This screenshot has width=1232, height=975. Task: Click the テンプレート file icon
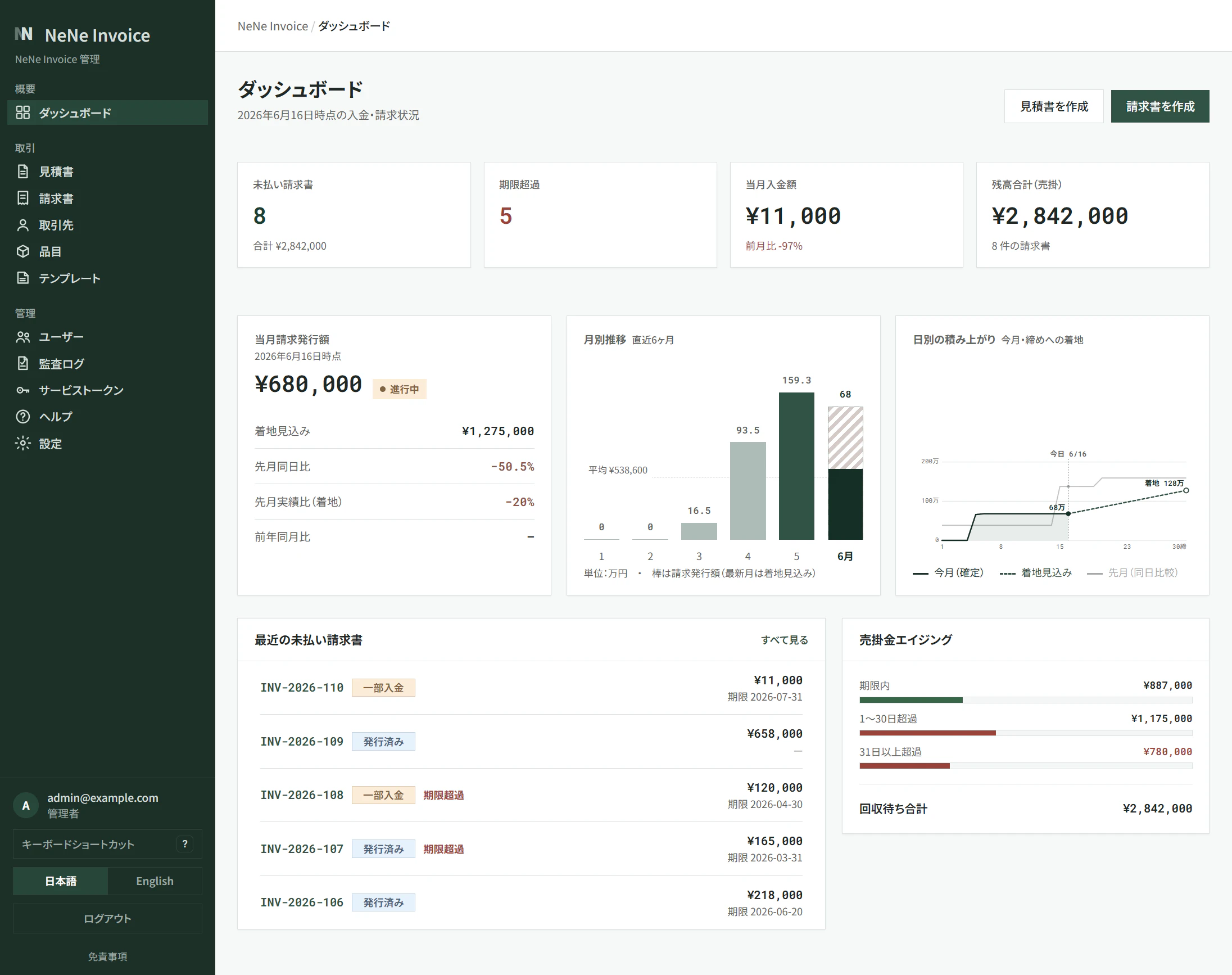23,278
